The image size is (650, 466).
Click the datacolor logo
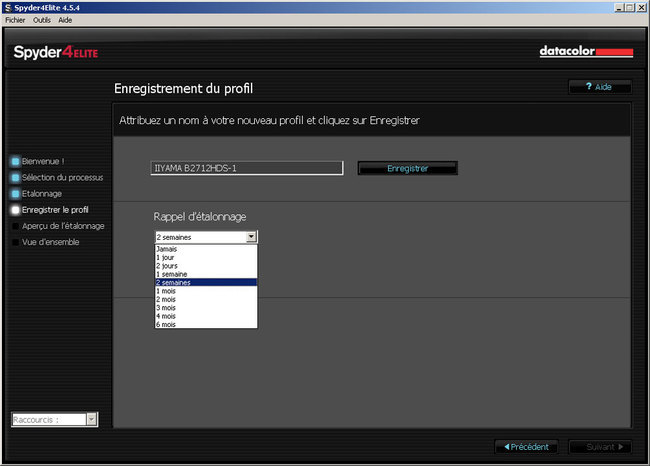(586, 51)
